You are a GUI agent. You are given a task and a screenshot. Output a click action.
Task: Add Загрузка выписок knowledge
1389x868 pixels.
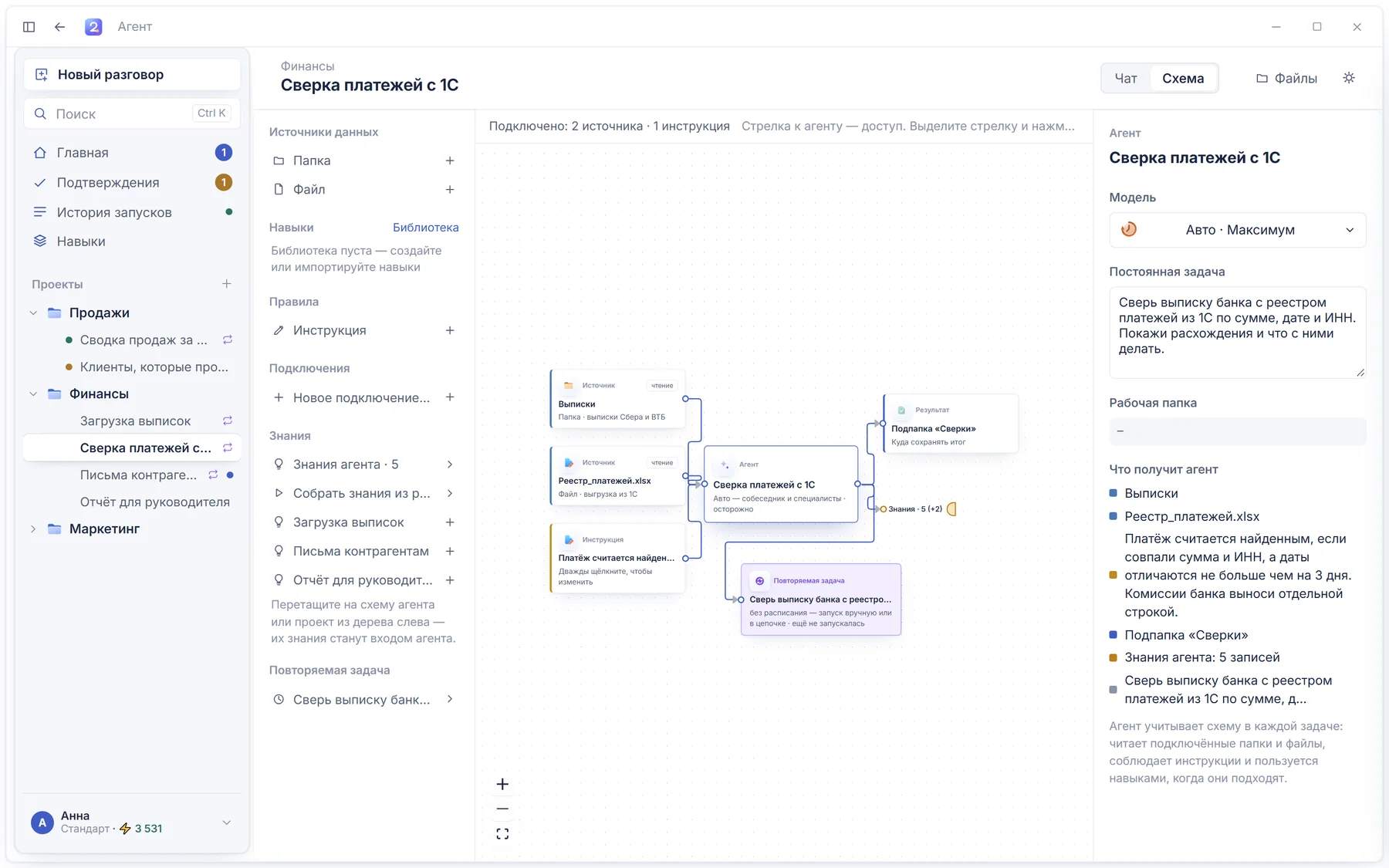pyautogui.click(x=450, y=522)
